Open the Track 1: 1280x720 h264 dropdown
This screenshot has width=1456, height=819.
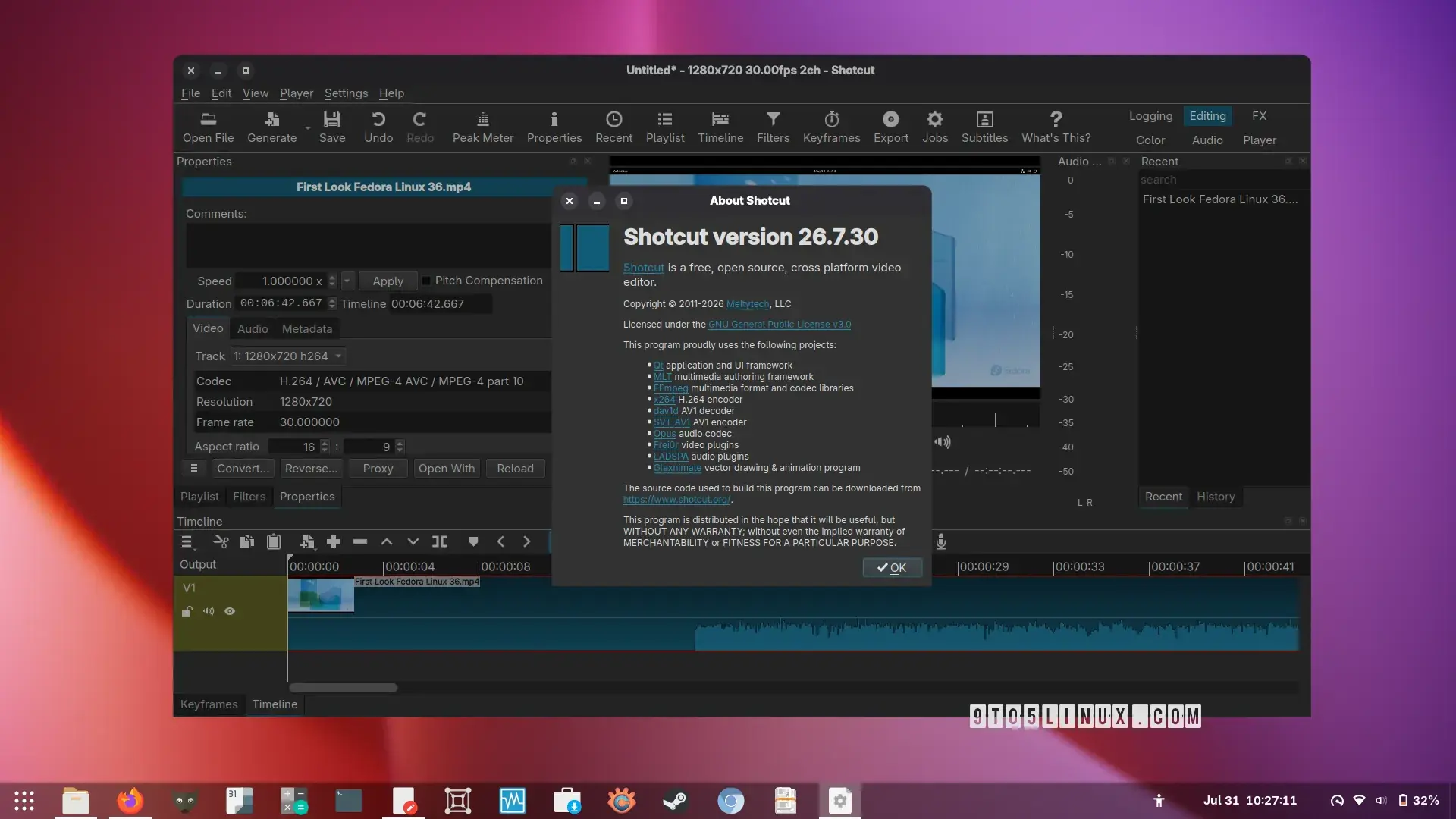point(288,356)
